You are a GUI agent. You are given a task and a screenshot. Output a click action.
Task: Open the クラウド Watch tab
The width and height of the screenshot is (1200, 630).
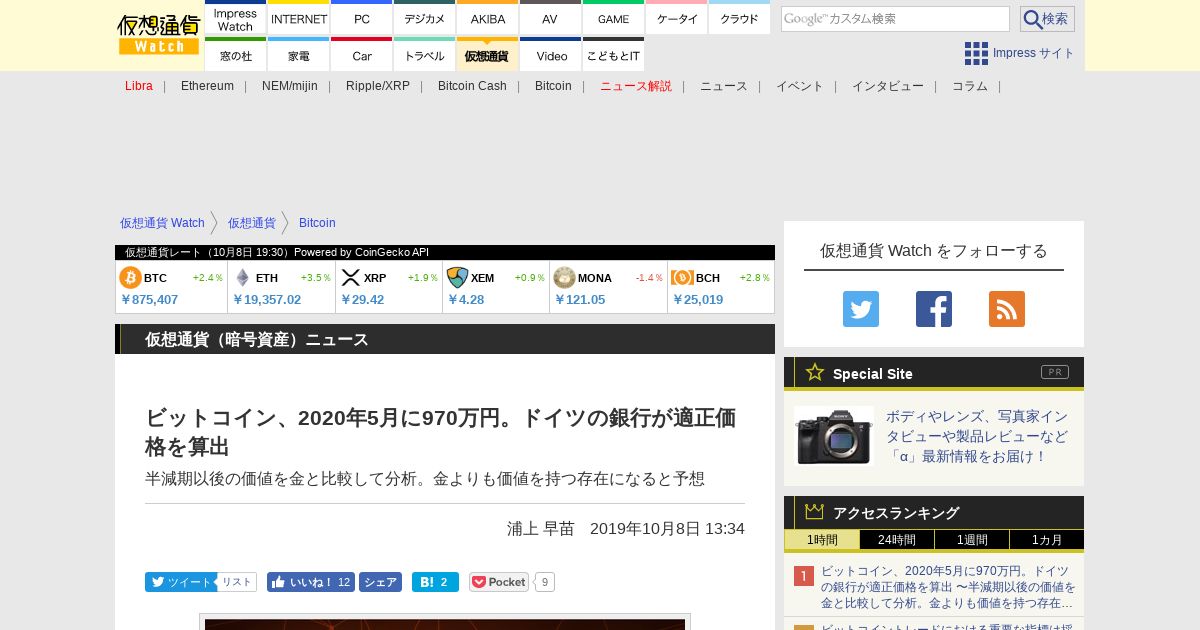click(x=739, y=19)
